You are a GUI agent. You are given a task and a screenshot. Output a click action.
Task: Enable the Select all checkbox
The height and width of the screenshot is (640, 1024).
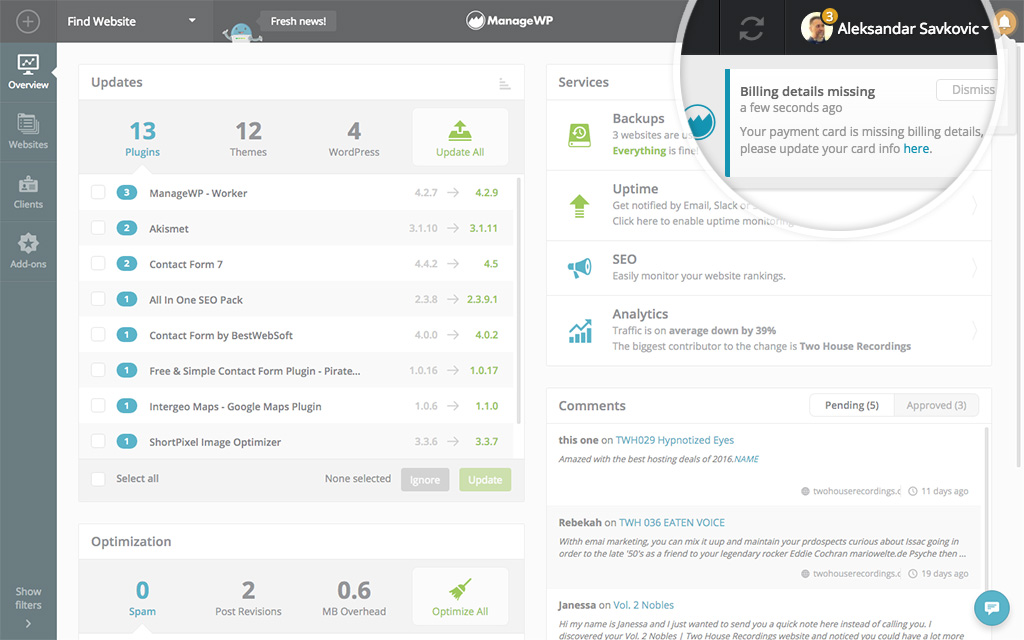coord(98,479)
